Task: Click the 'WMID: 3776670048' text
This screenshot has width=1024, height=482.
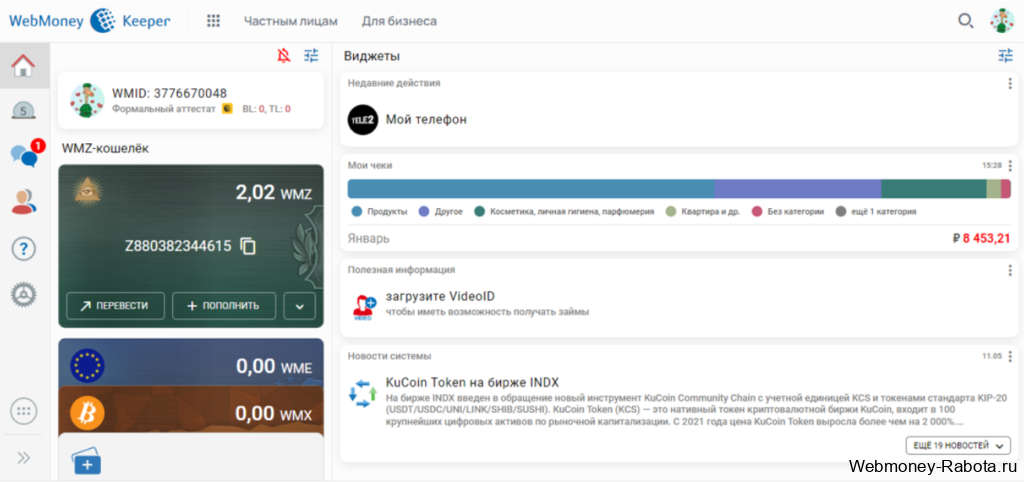Action: tap(170, 93)
